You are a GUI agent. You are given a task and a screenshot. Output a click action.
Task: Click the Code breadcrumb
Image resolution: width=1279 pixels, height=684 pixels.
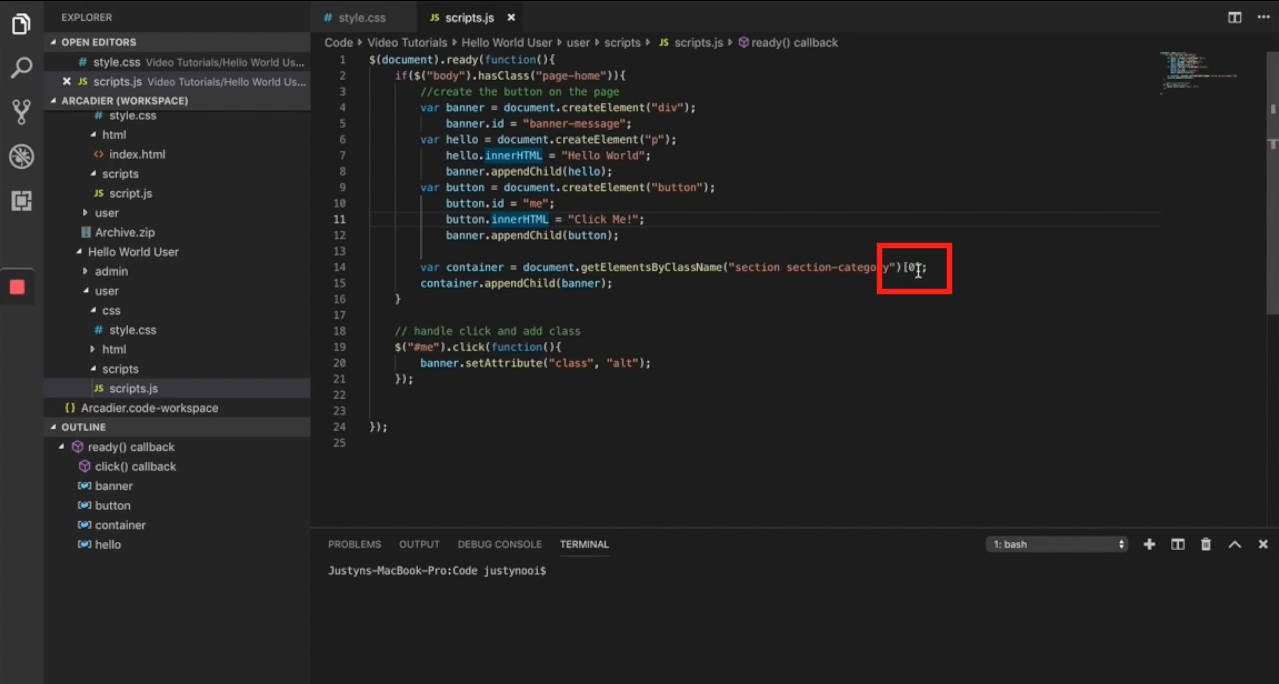339,43
